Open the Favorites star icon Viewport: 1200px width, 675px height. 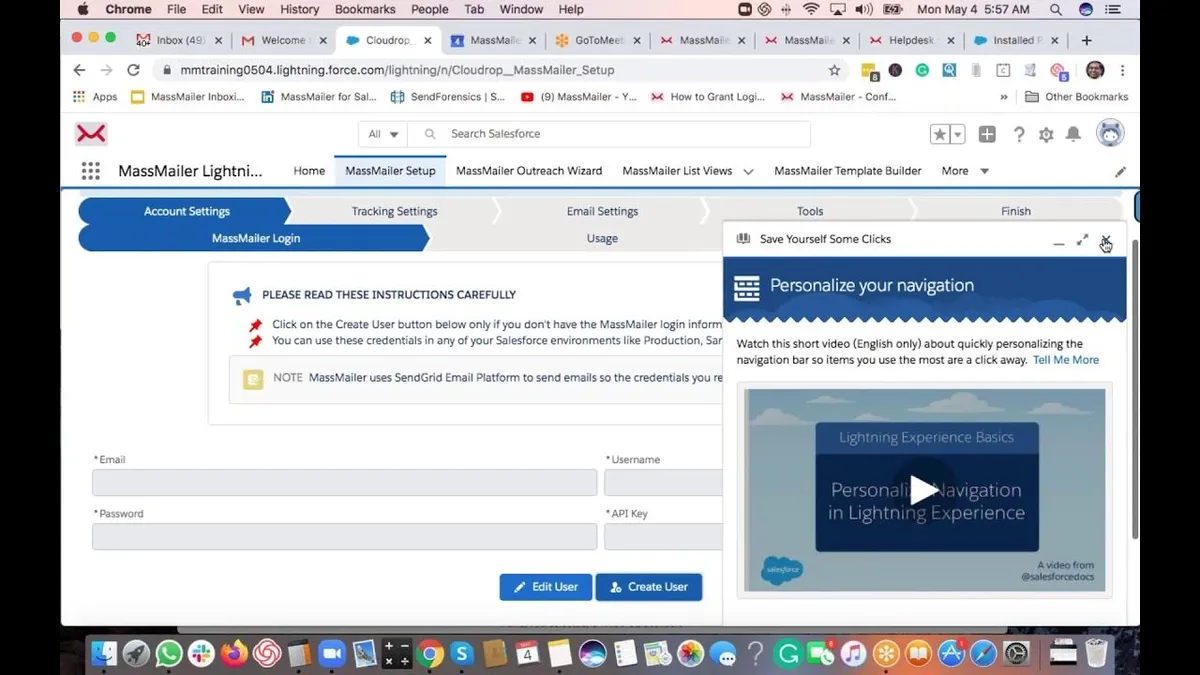click(x=939, y=134)
